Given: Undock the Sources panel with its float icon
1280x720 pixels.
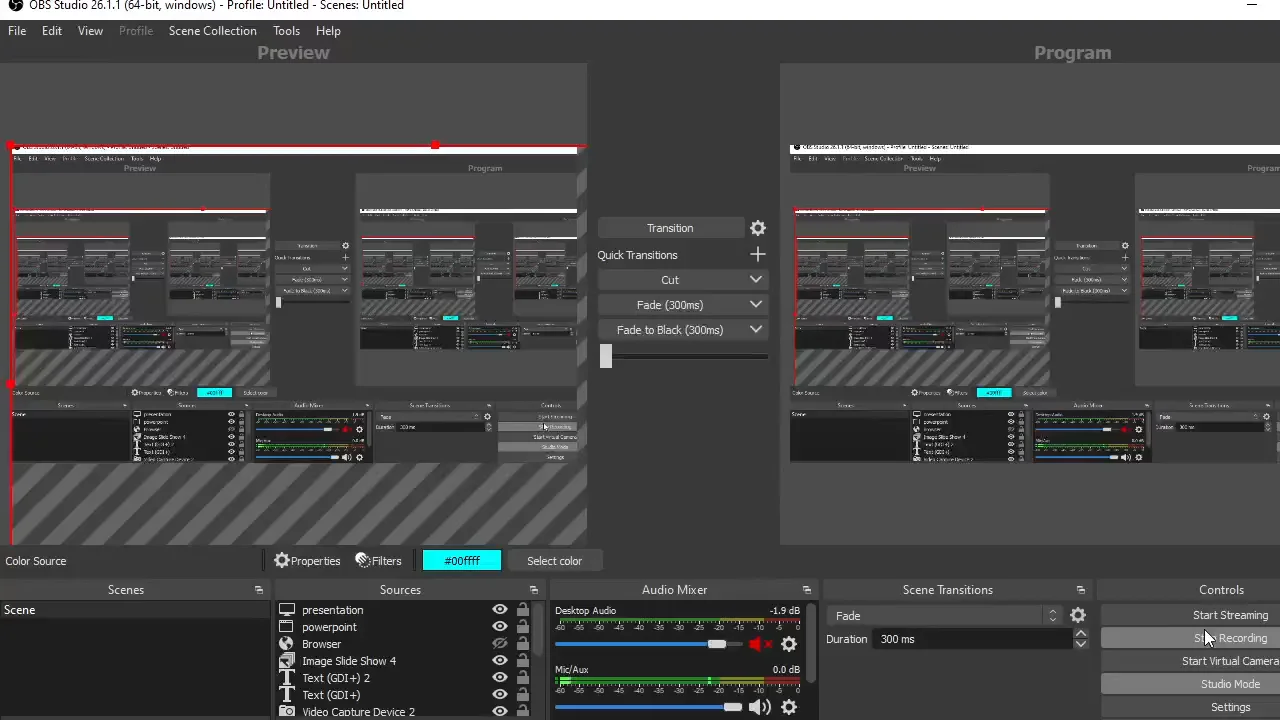Looking at the screenshot, I should [x=533, y=590].
